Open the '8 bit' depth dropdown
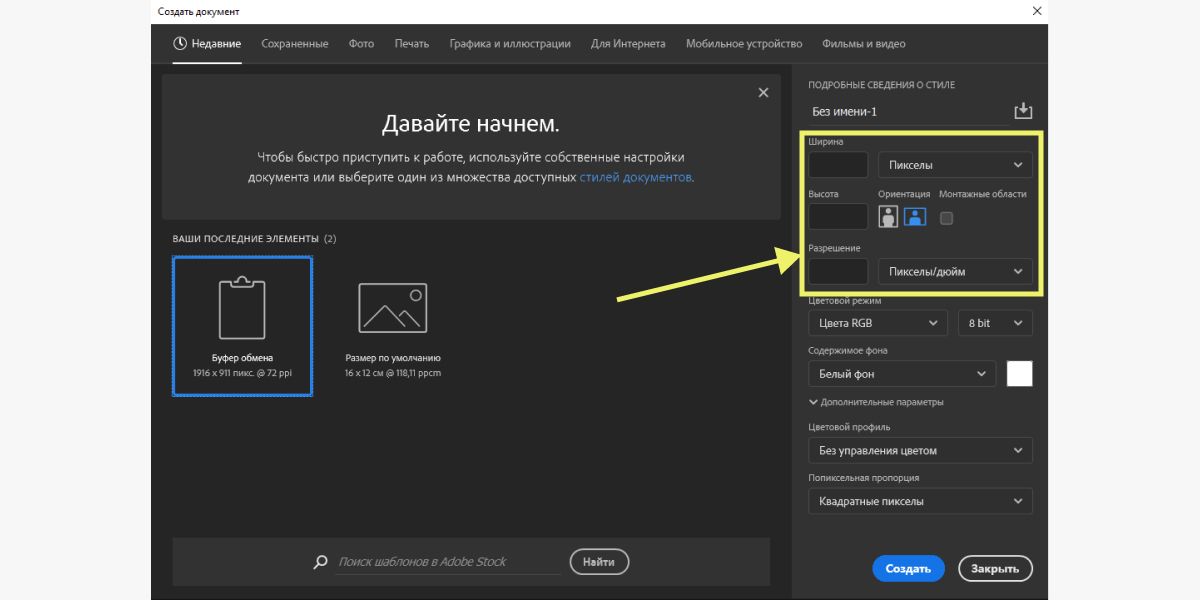This screenshot has width=1200, height=600. click(x=994, y=323)
